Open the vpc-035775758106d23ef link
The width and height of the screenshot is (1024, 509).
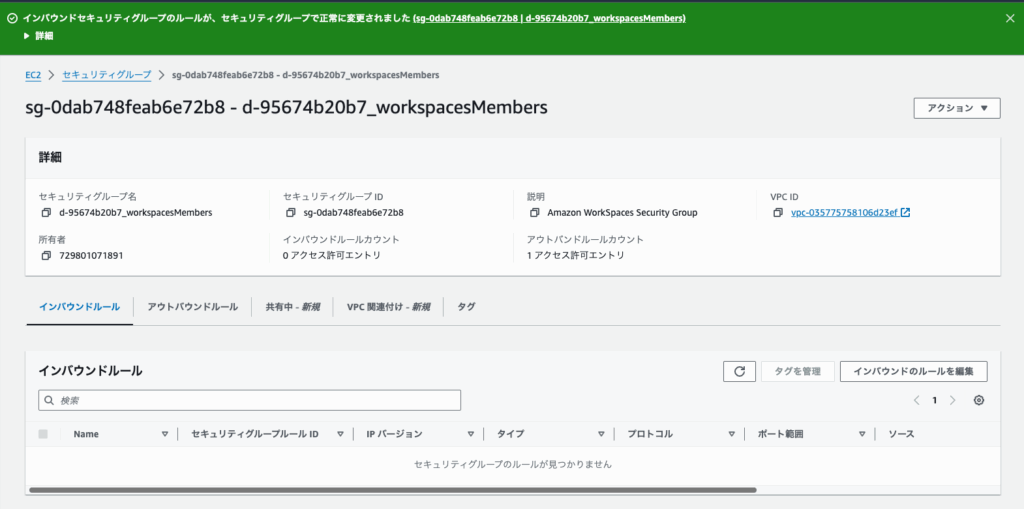[x=845, y=213]
